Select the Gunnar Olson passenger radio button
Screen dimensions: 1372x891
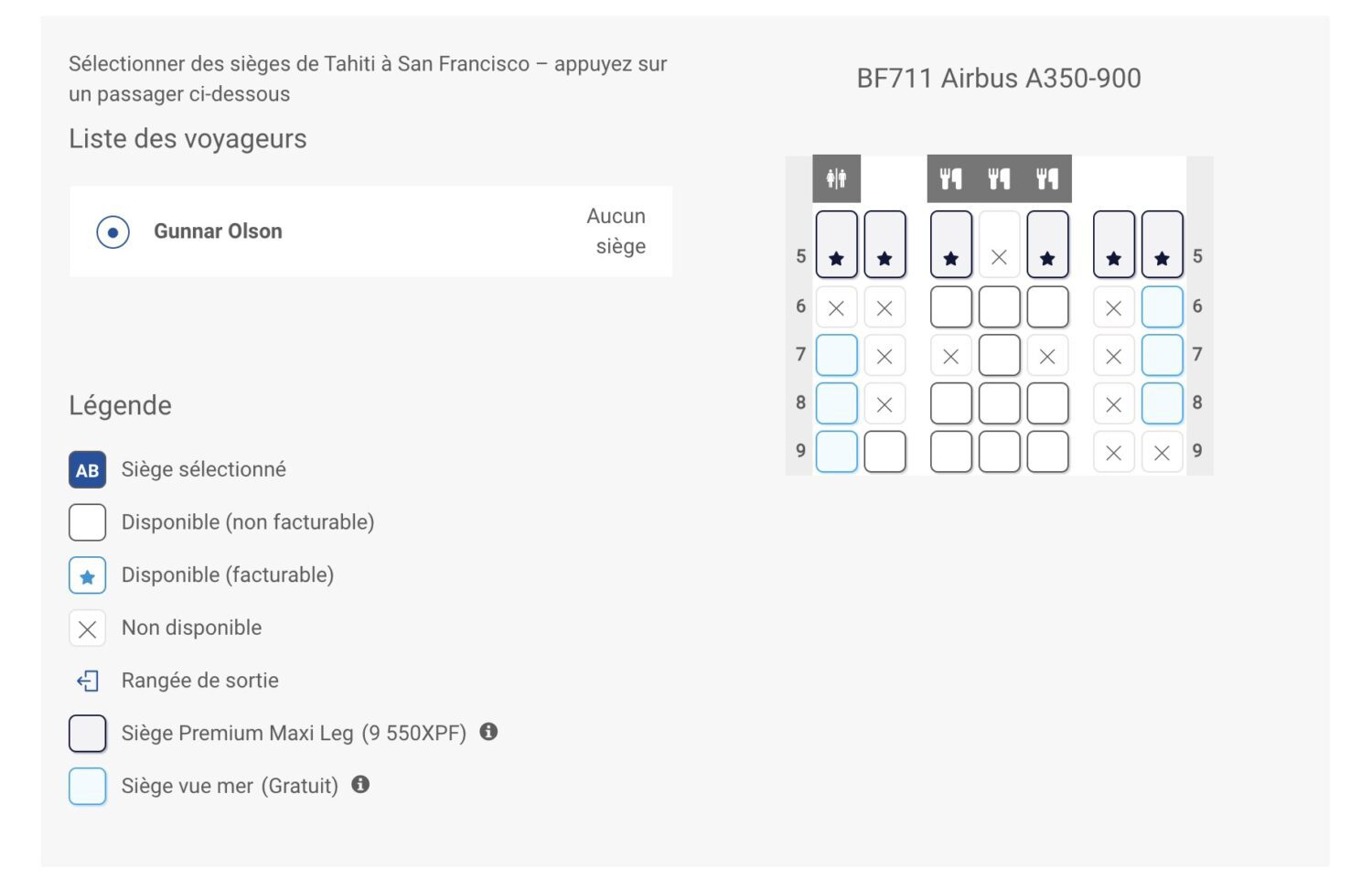(x=112, y=231)
